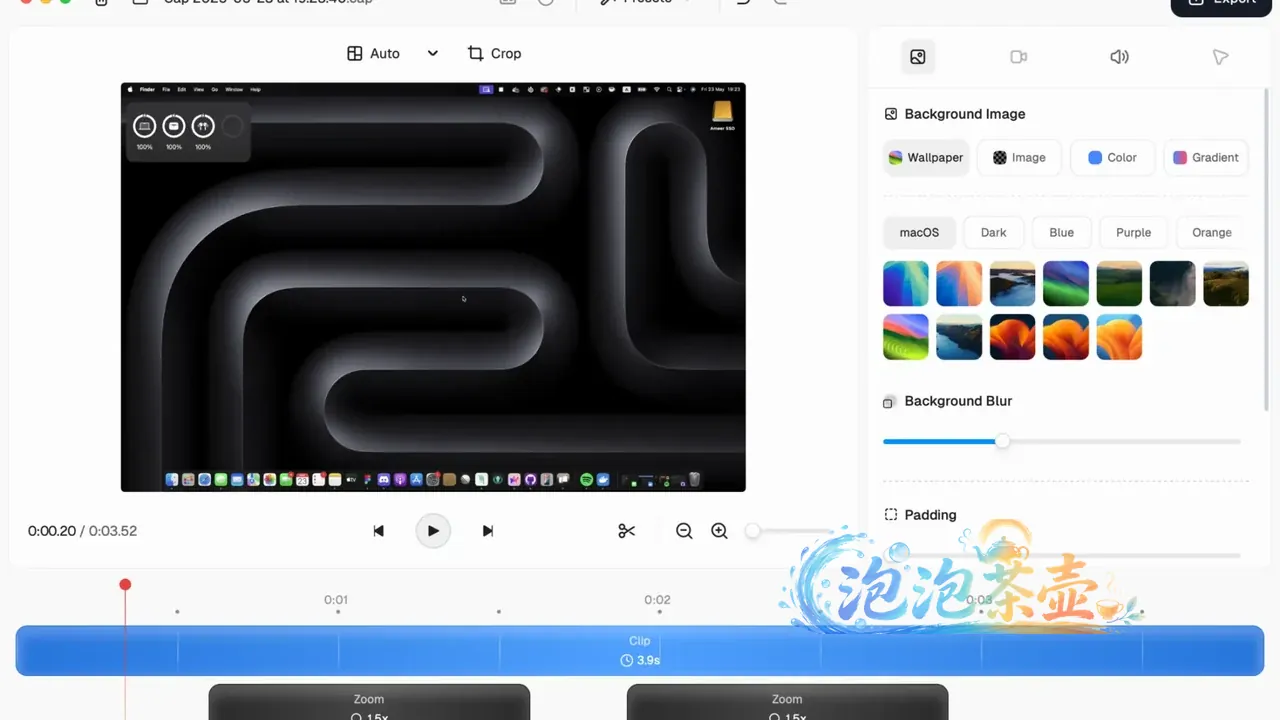Skip to the start of the clip
This screenshot has width=1280, height=720.
click(x=378, y=531)
